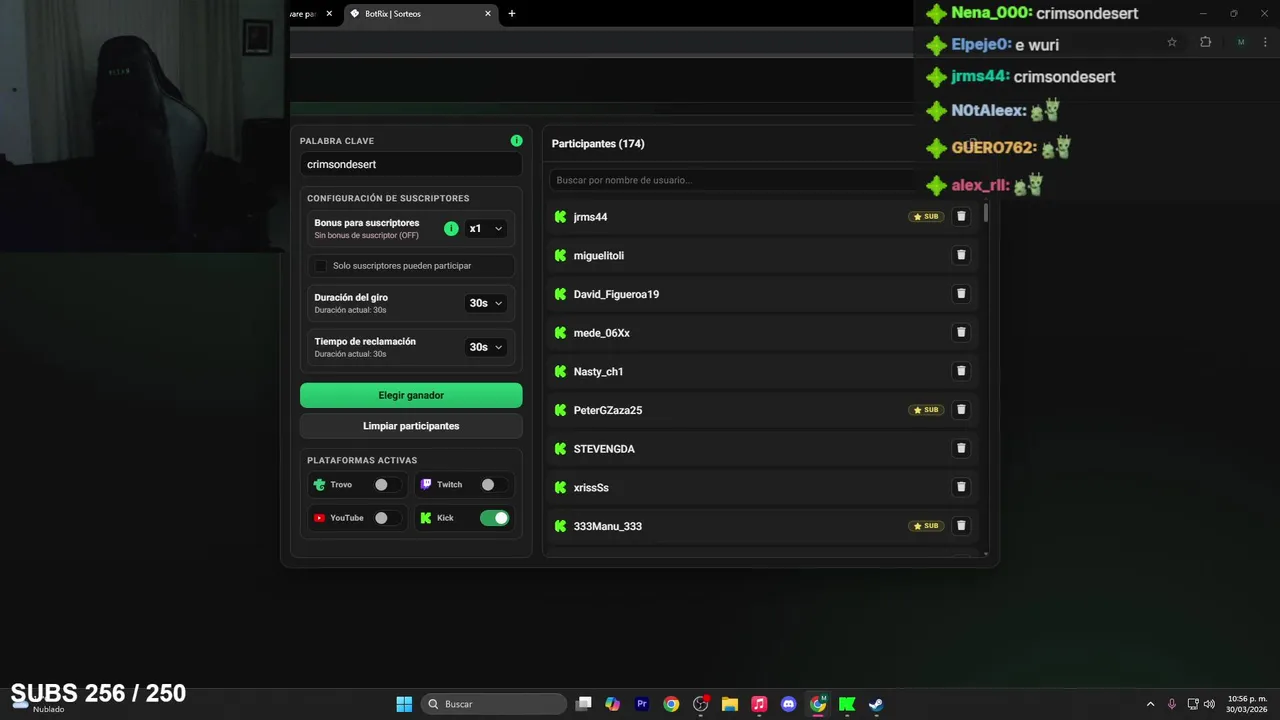Enable the Twitch platform toggle
Image resolution: width=1280 pixels, height=720 pixels.
[x=494, y=485]
